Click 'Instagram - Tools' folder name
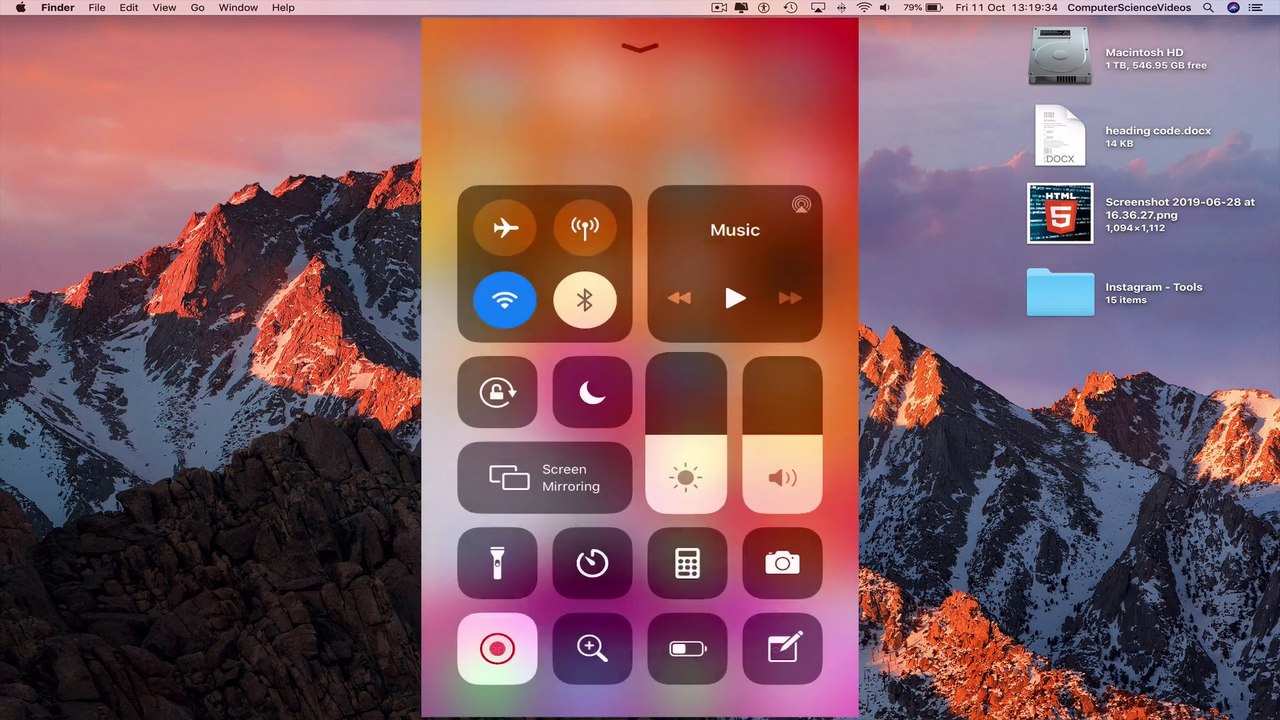The width and height of the screenshot is (1280, 720). point(1154,286)
